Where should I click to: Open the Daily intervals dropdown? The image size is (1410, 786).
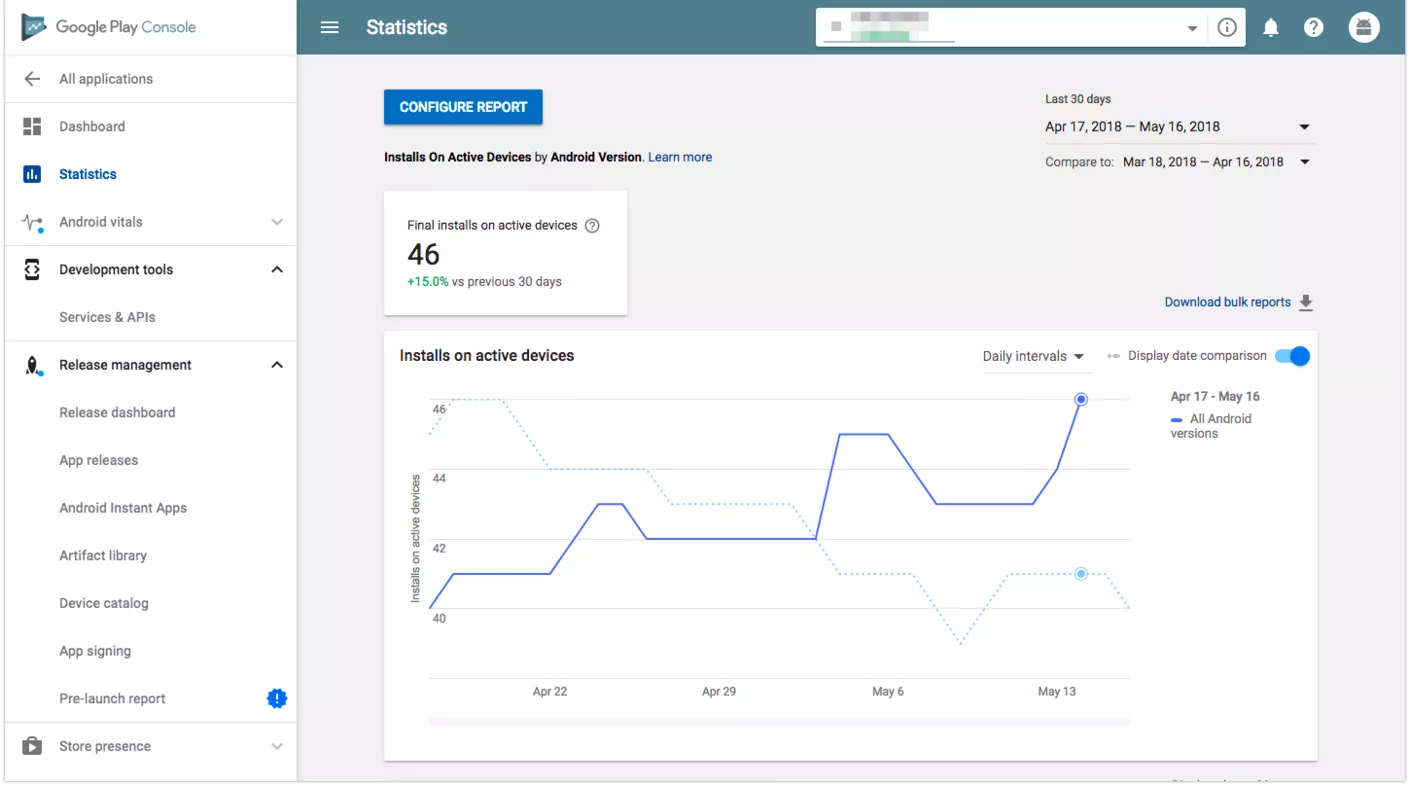tap(1033, 357)
